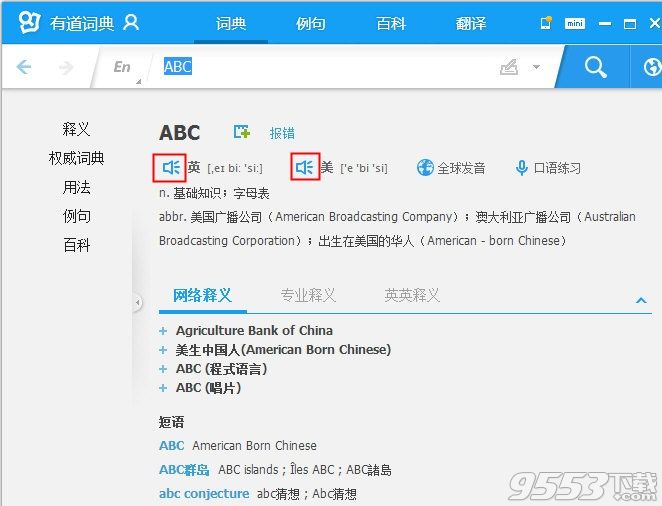Open handwriting input pad icon
The image size is (662, 506).
tap(509, 67)
